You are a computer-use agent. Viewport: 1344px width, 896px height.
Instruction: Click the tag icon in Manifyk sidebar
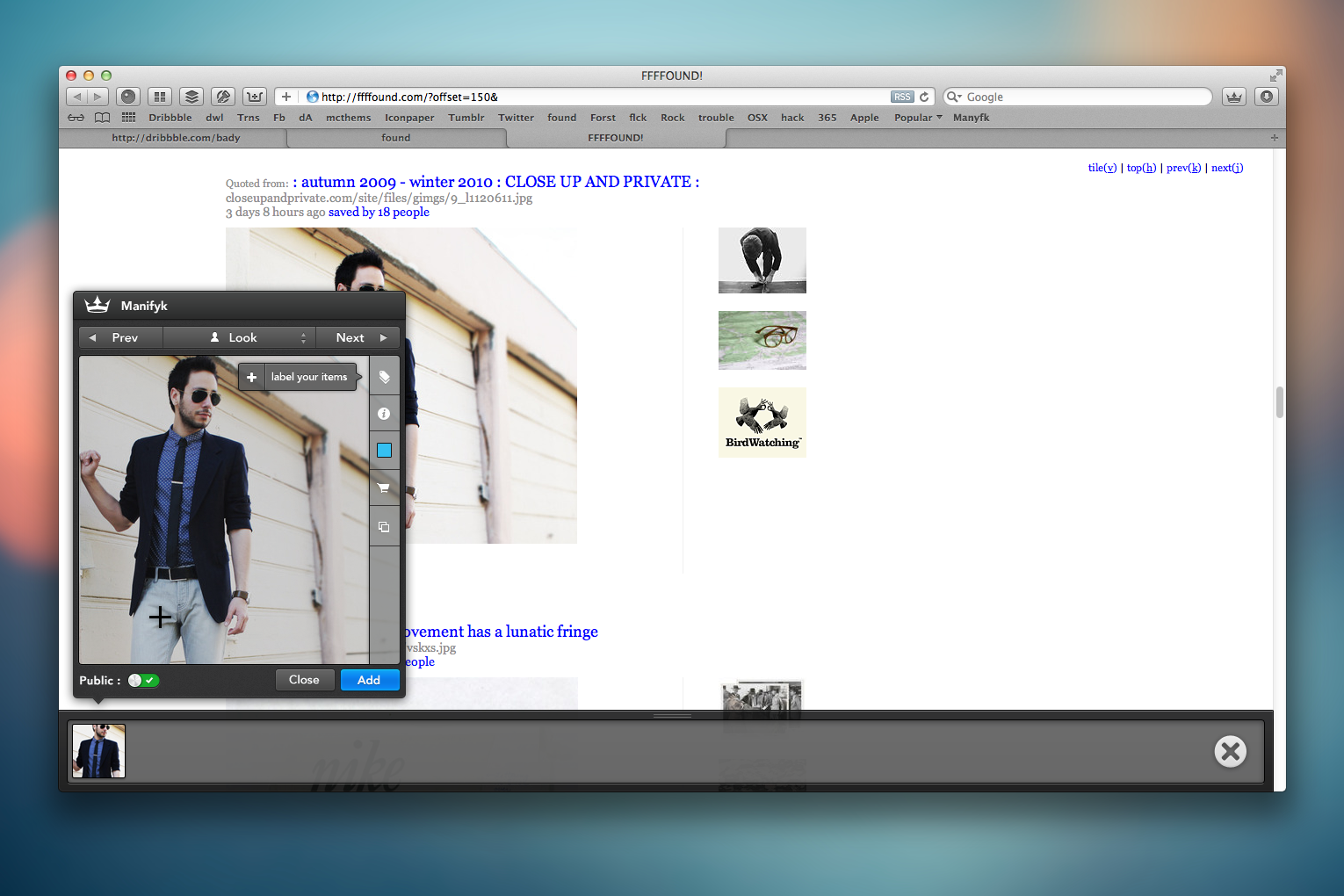point(384,377)
